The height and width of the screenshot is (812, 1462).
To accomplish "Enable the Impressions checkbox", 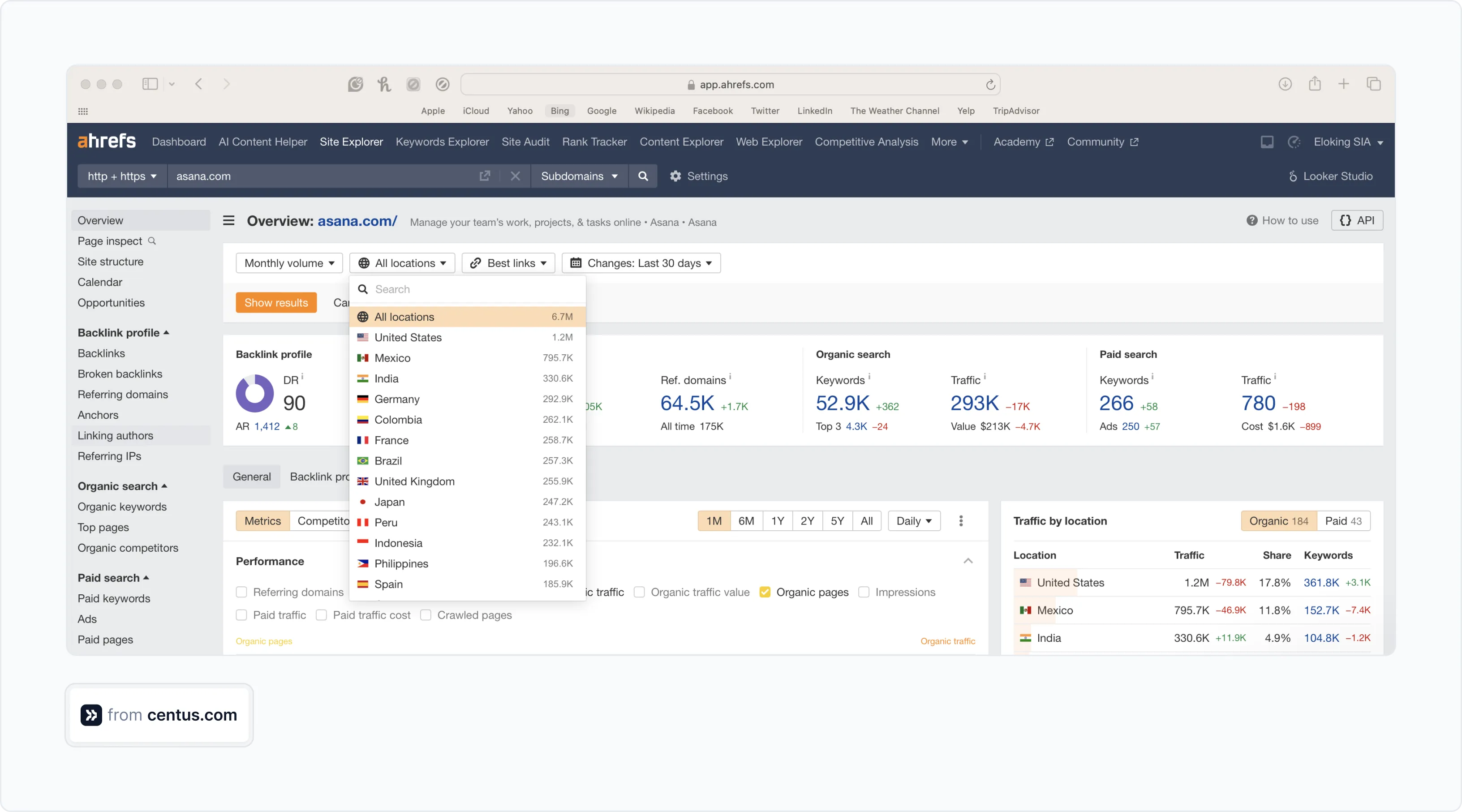I will click(863, 592).
